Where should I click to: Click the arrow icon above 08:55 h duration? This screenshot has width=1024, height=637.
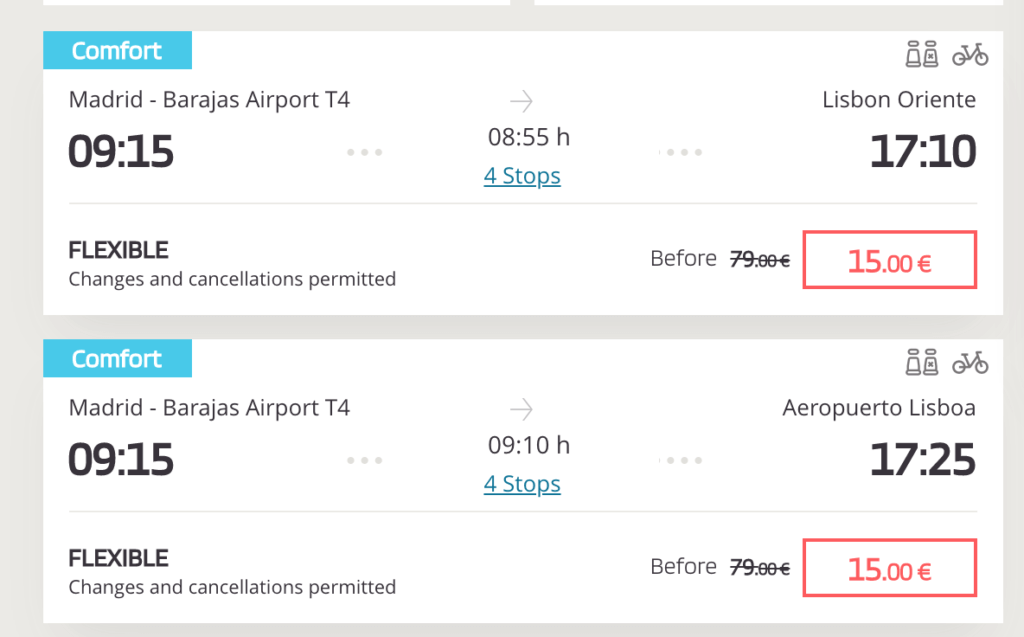tap(522, 100)
